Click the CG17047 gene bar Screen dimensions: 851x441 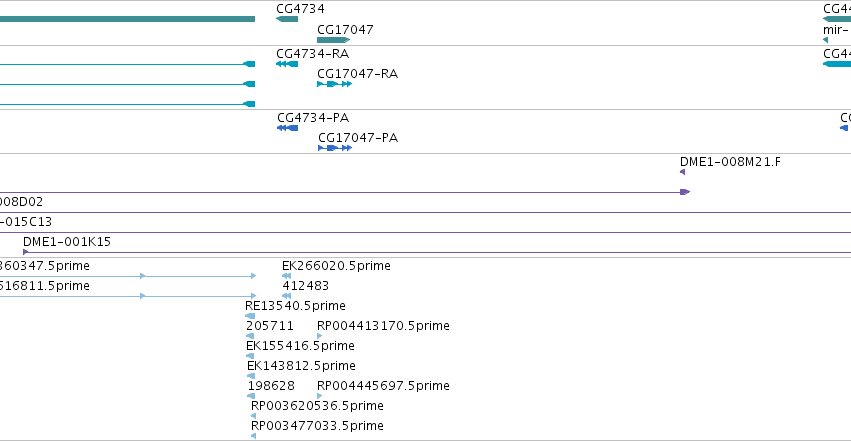[333, 40]
